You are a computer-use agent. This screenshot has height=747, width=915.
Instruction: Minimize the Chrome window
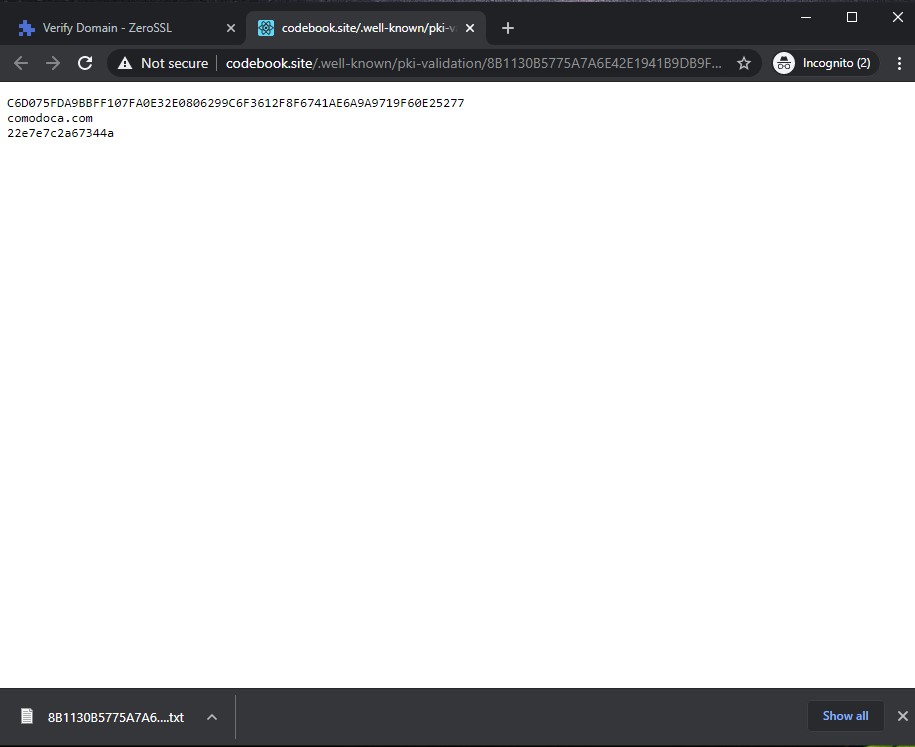click(x=806, y=17)
